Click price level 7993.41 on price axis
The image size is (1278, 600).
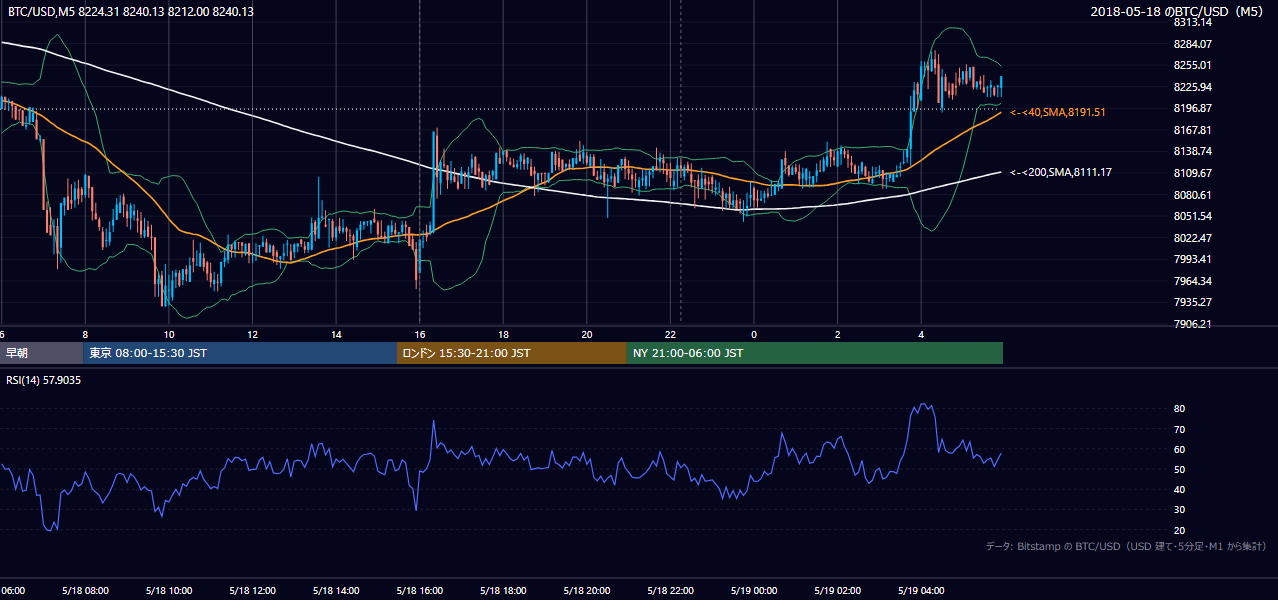pos(1192,259)
